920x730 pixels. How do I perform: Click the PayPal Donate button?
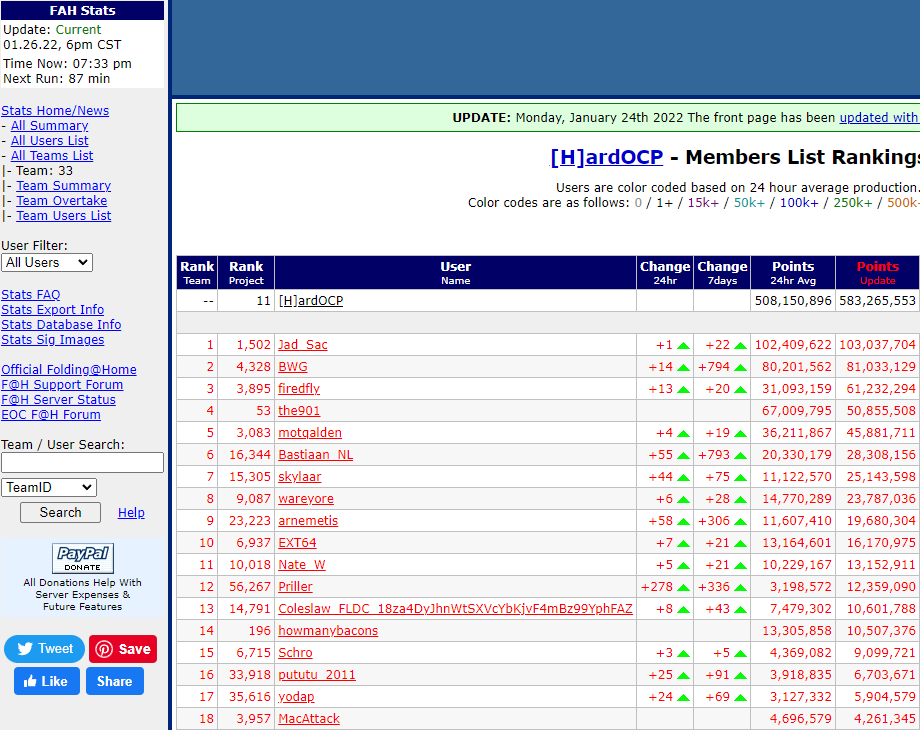click(x=83, y=558)
